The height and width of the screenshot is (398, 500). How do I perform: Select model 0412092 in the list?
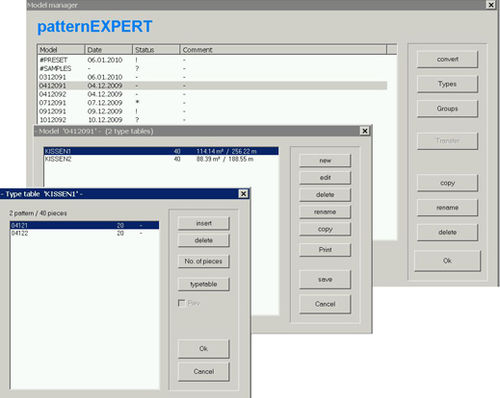click(x=212, y=94)
